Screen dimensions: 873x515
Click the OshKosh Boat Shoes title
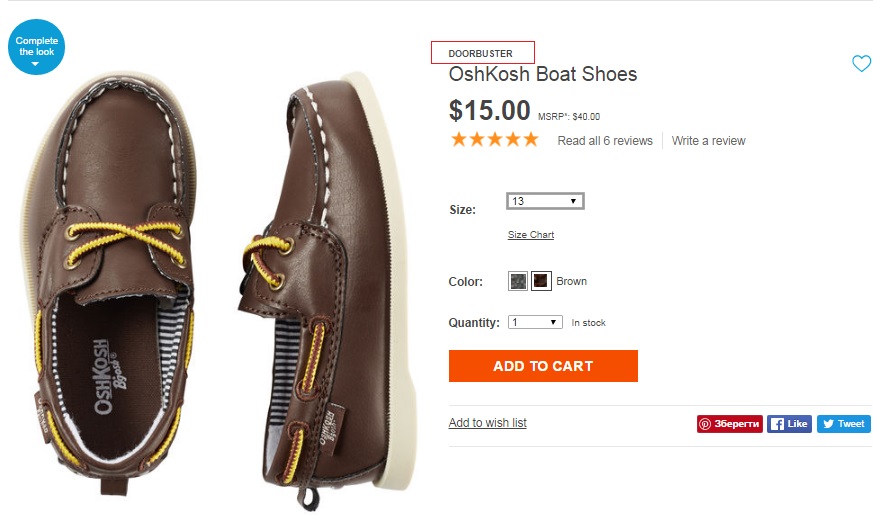[x=543, y=75]
